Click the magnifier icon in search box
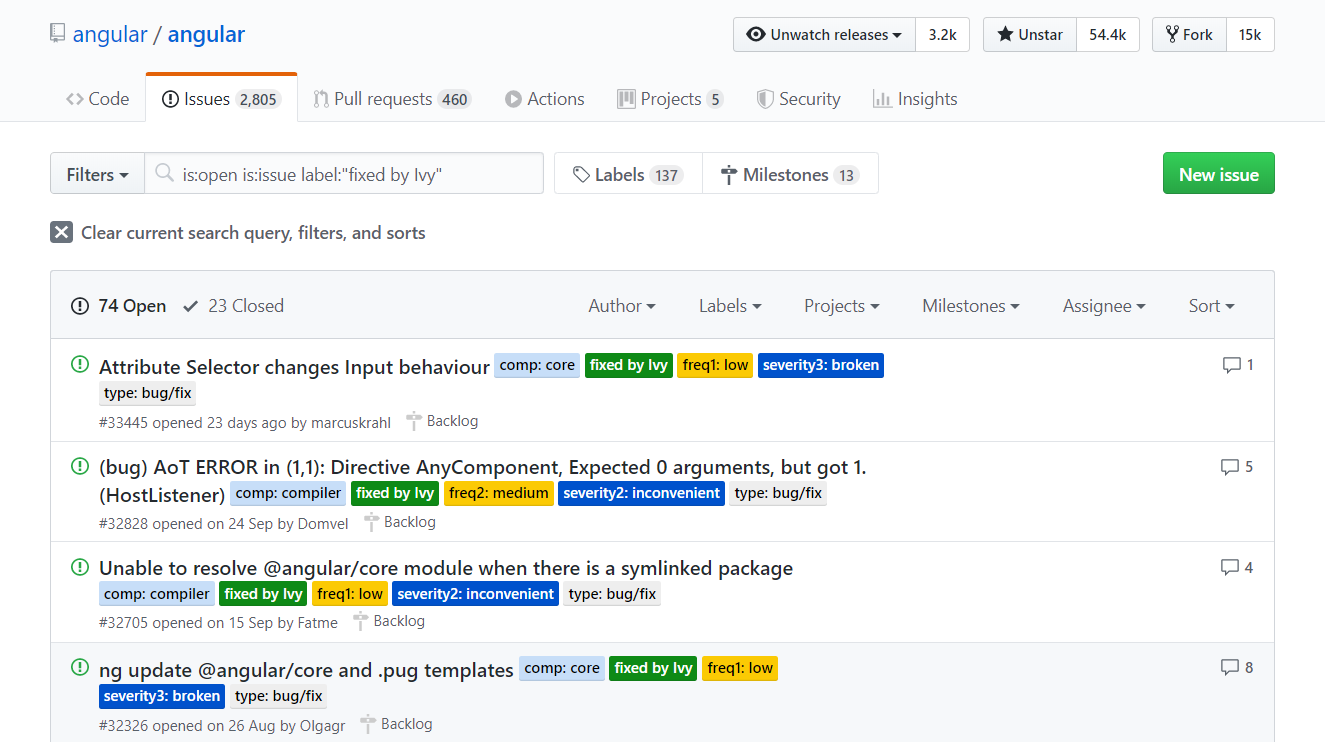 pyautogui.click(x=164, y=174)
